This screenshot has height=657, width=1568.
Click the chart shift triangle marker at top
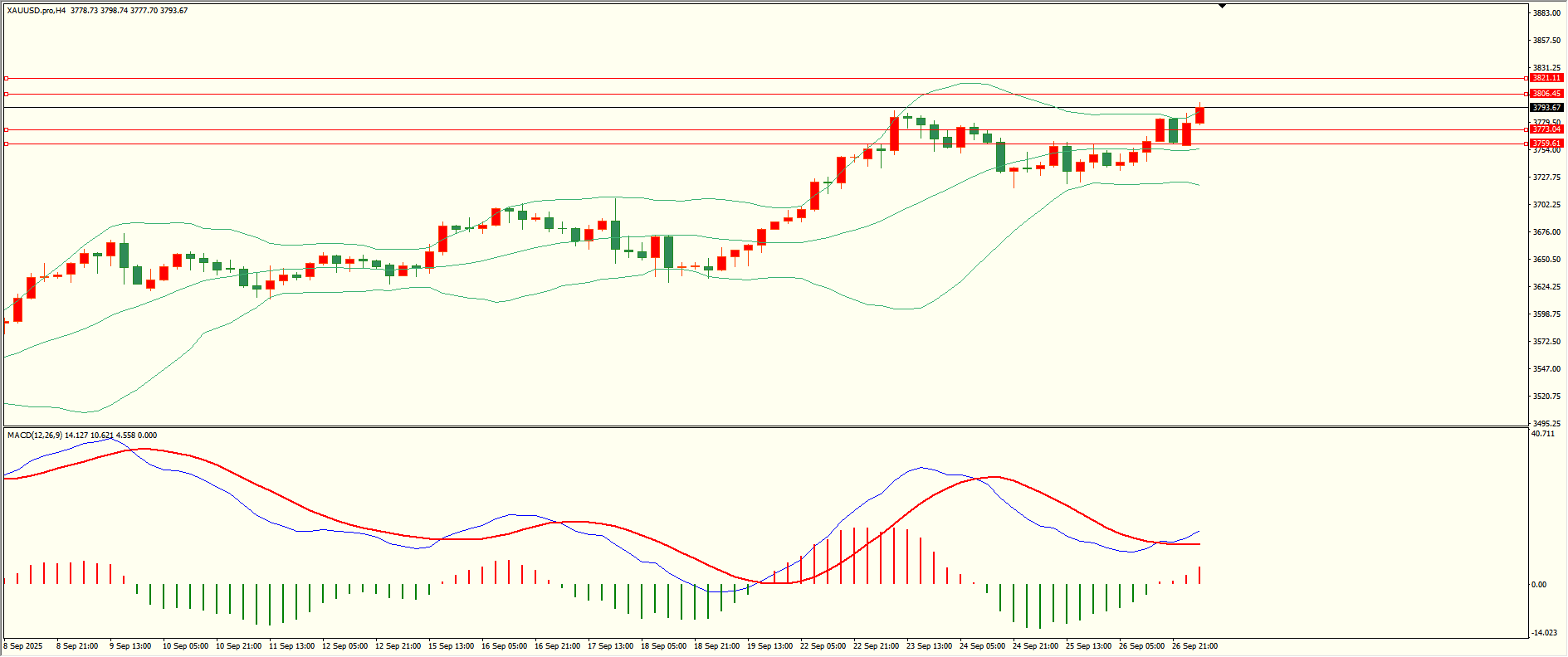tap(1222, 6)
